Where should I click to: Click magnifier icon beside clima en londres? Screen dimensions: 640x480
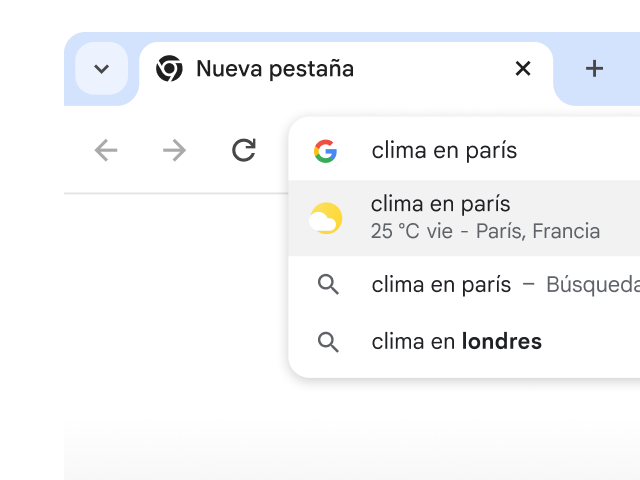pos(328,342)
